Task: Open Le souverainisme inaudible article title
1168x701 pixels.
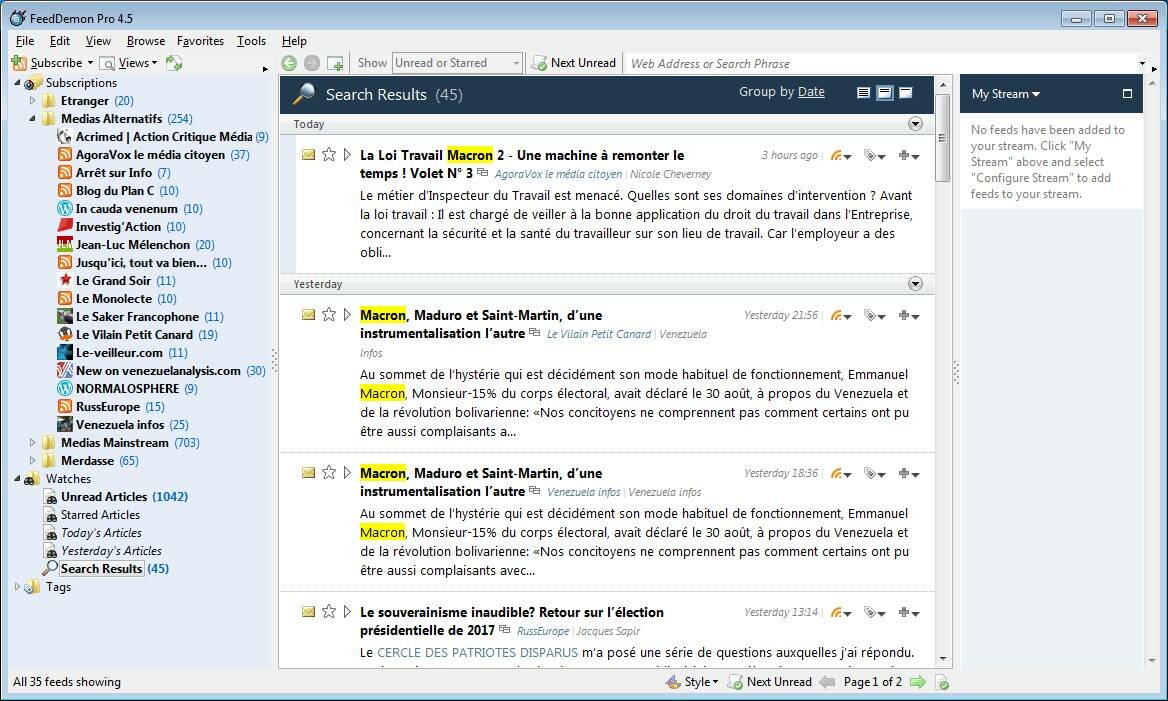Action: [512, 621]
